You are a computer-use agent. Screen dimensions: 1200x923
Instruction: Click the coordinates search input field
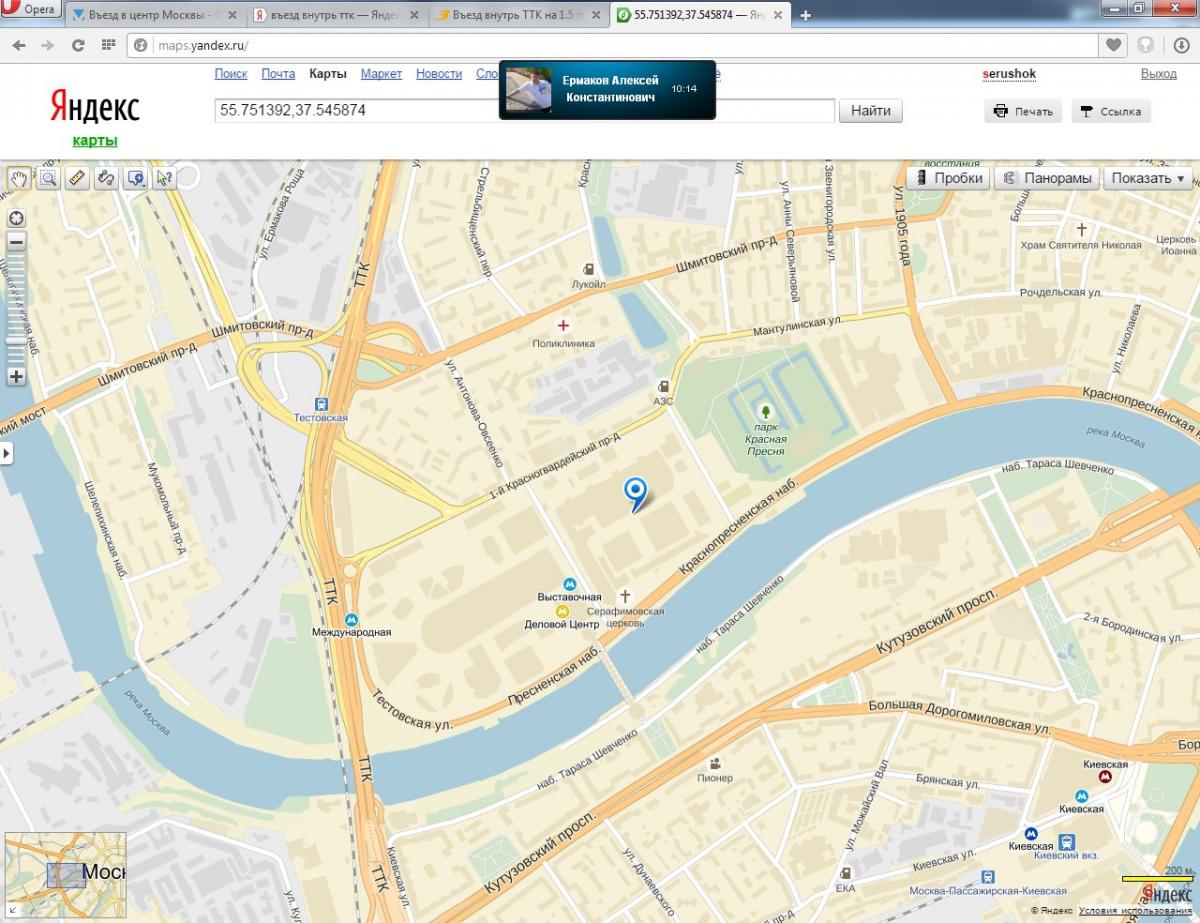pyautogui.click(x=525, y=111)
